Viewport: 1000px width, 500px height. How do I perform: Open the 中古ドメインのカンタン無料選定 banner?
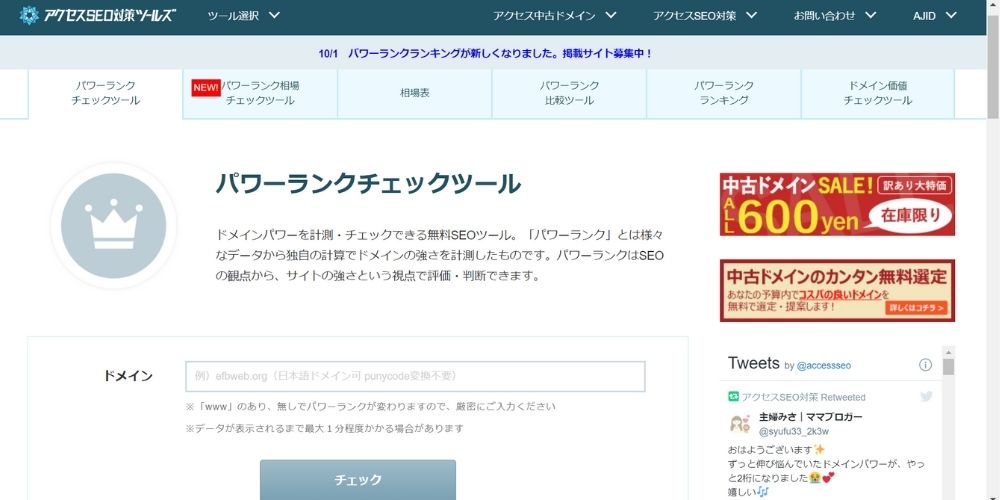(837, 290)
